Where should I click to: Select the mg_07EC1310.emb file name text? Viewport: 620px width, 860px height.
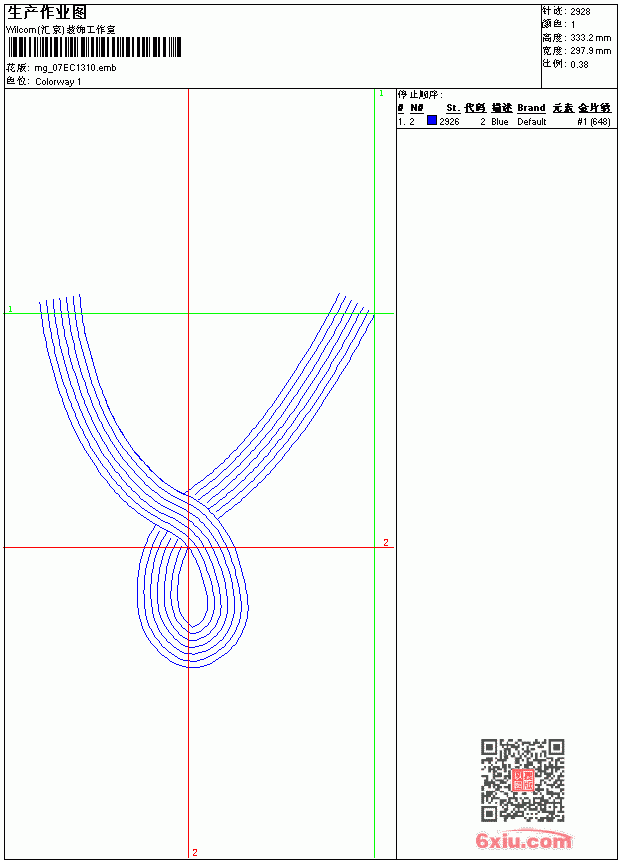click(x=75, y=68)
